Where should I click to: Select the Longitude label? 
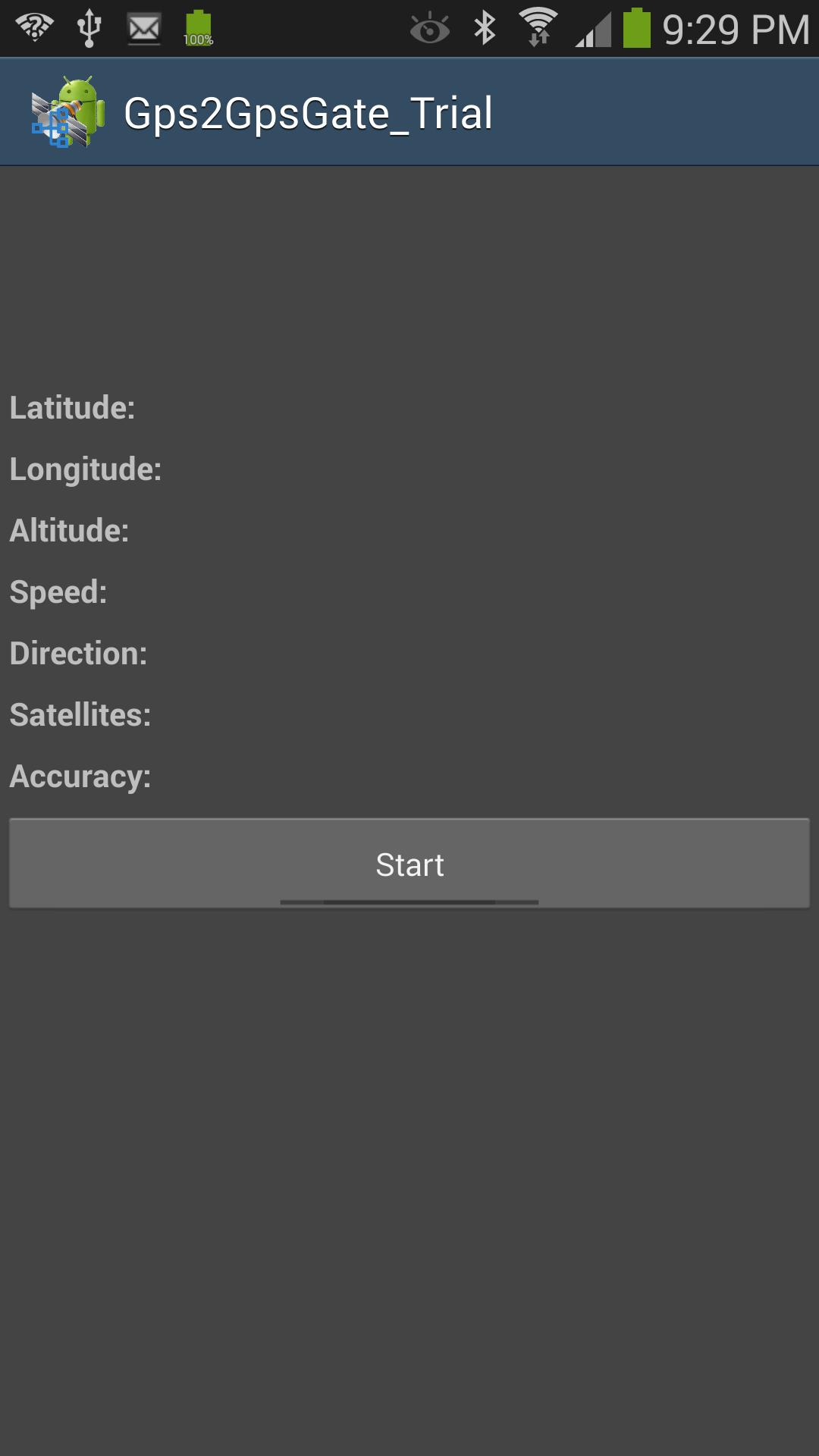pyautogui.click(x=86, y=469)
